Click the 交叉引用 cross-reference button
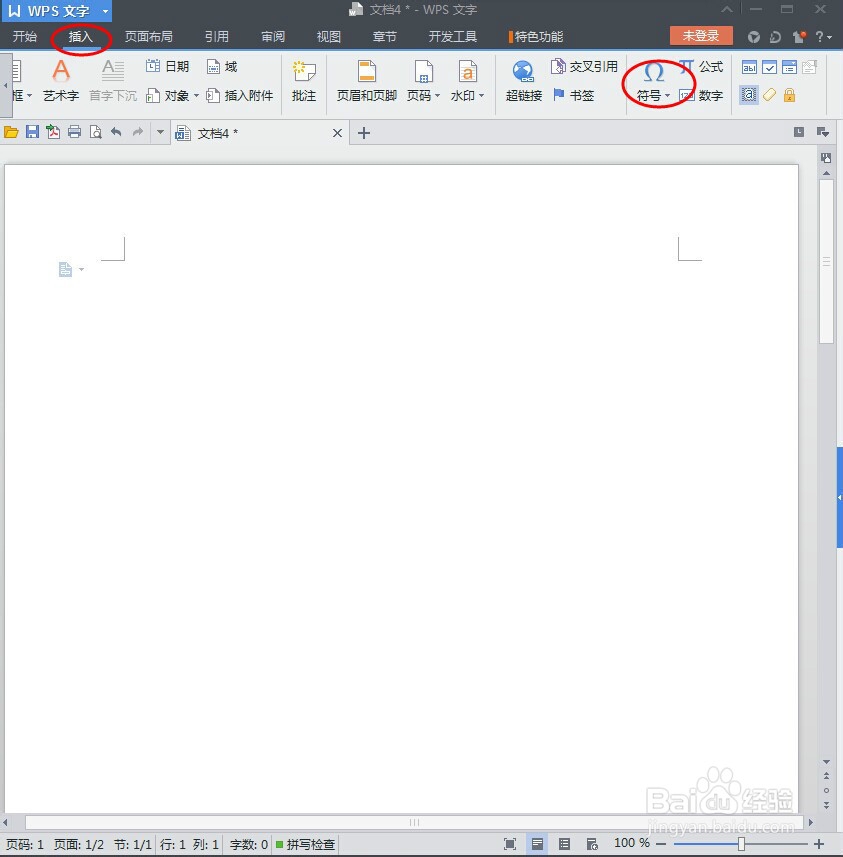The width and height of the screenshot is (843, 857). [584, 67]
